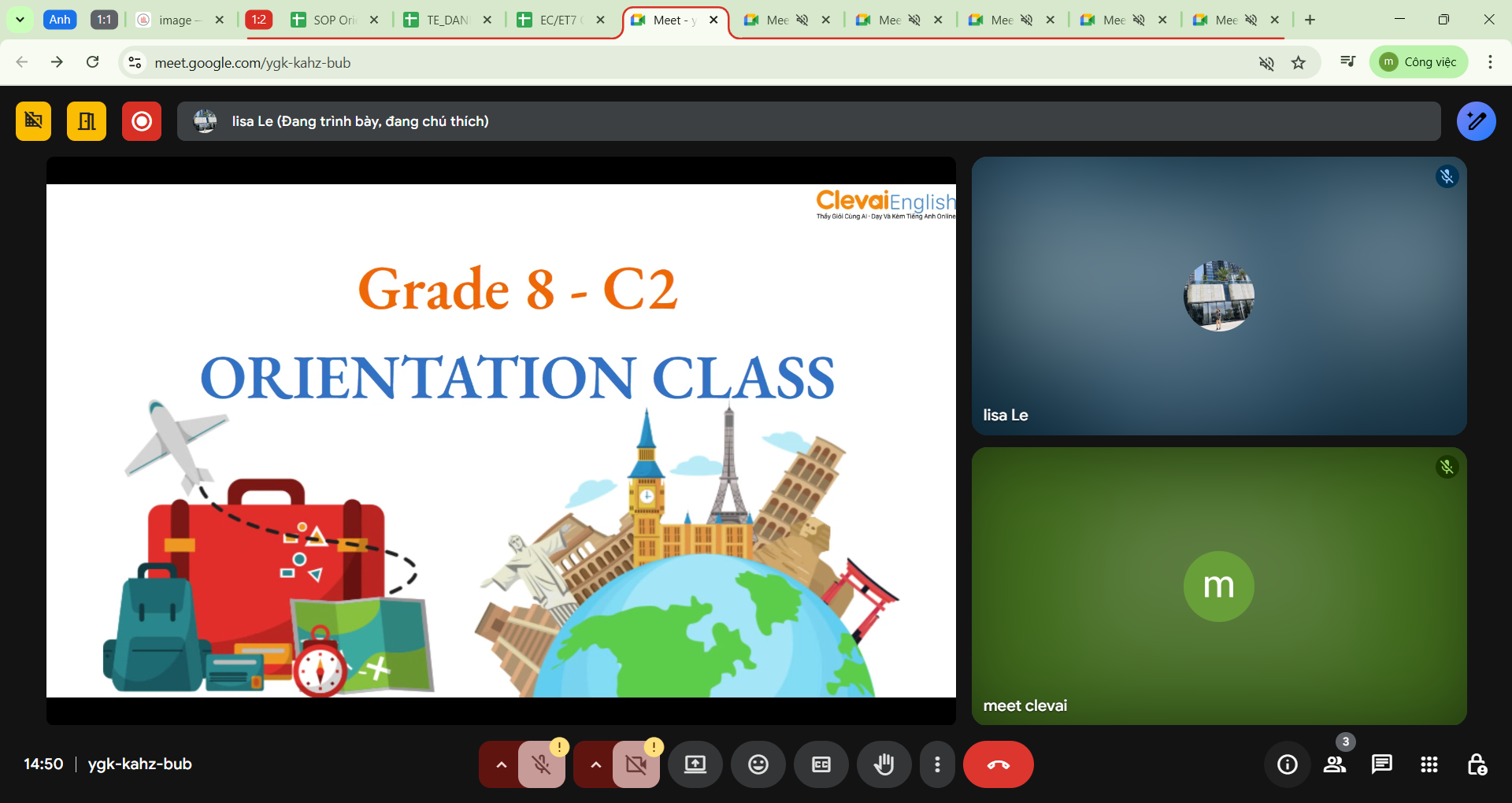Open emoji reactions button
The image size is (1512, 803).
758,764
